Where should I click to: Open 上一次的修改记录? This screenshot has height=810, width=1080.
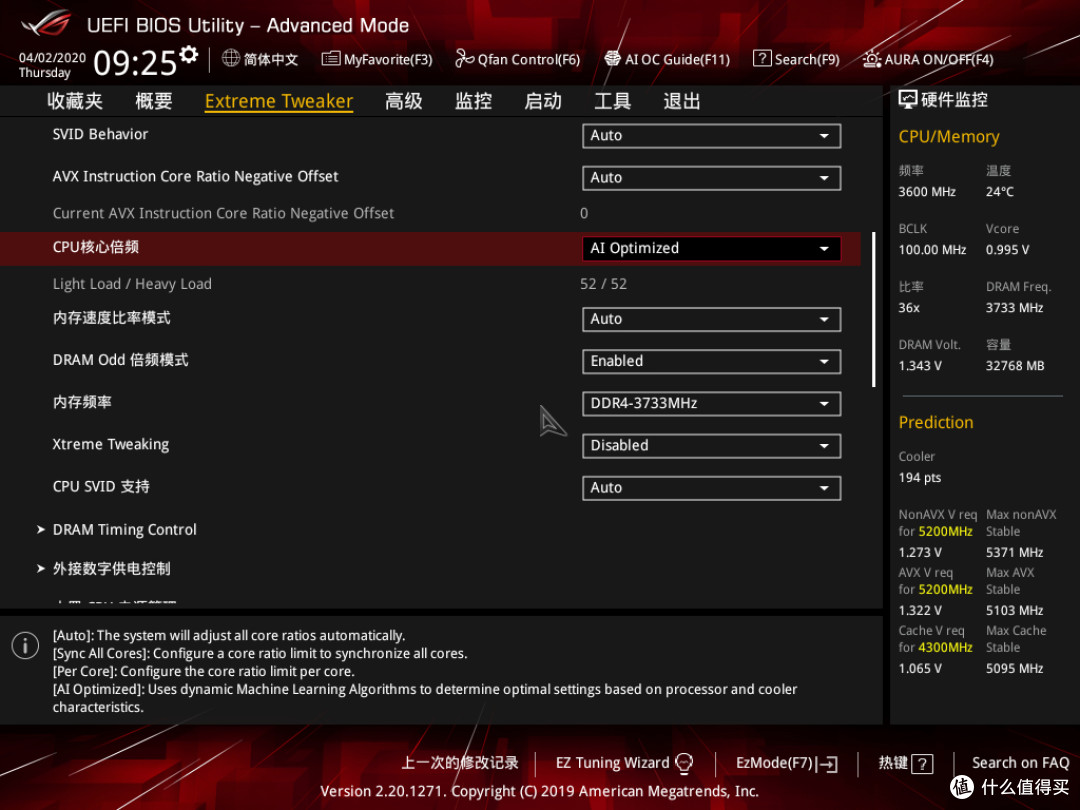(460, 763)
